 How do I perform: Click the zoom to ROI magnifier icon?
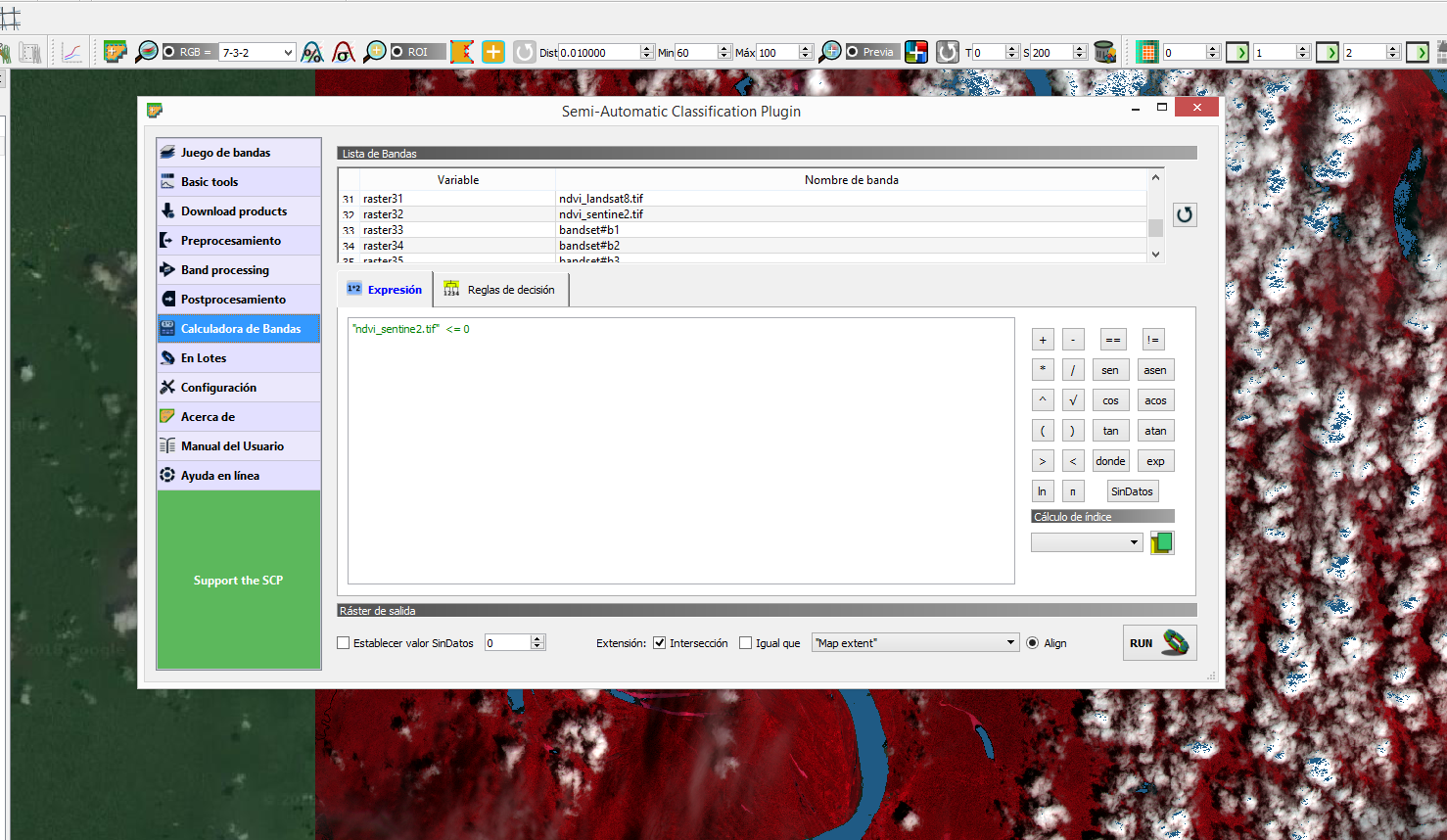[375, 52]
